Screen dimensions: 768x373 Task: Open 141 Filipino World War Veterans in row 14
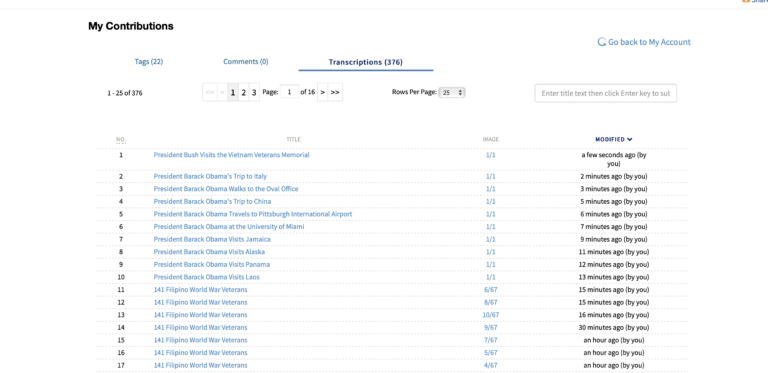click(x=200, y=328)
